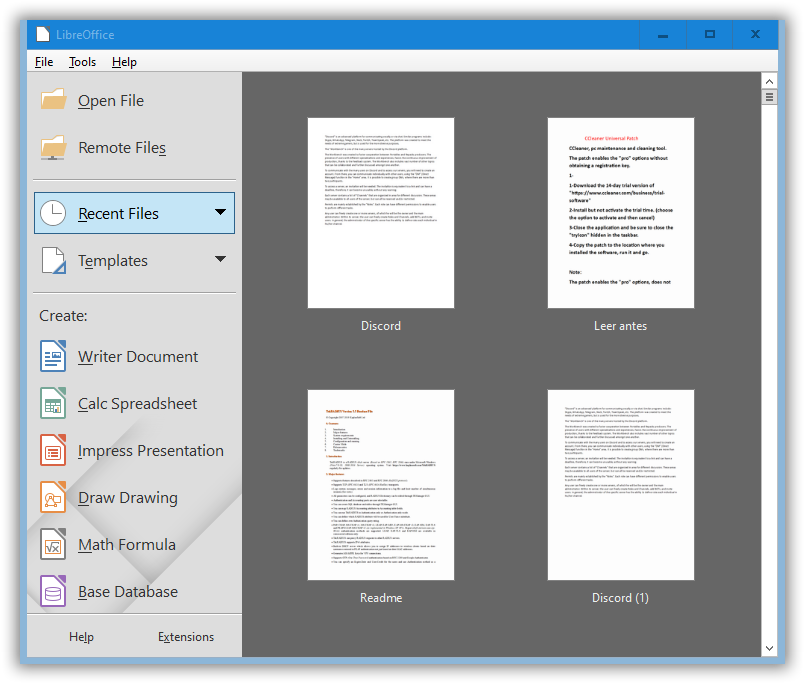Create a new Base Database
This screenshot has width=805, height=684.
coord(128,592)
